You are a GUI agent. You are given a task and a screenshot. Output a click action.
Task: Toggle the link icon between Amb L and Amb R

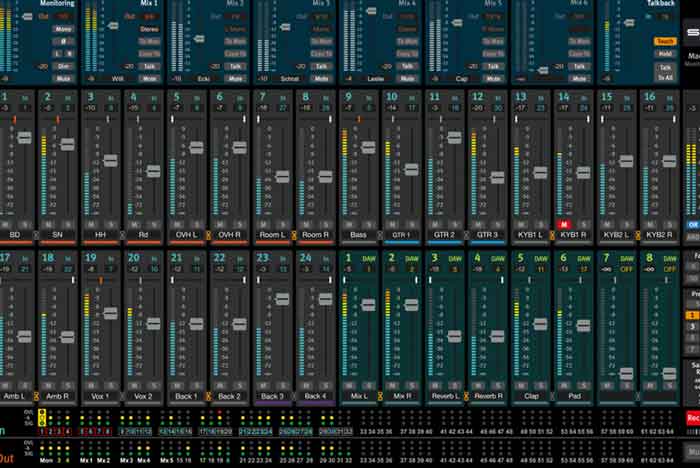coord(36,396)
